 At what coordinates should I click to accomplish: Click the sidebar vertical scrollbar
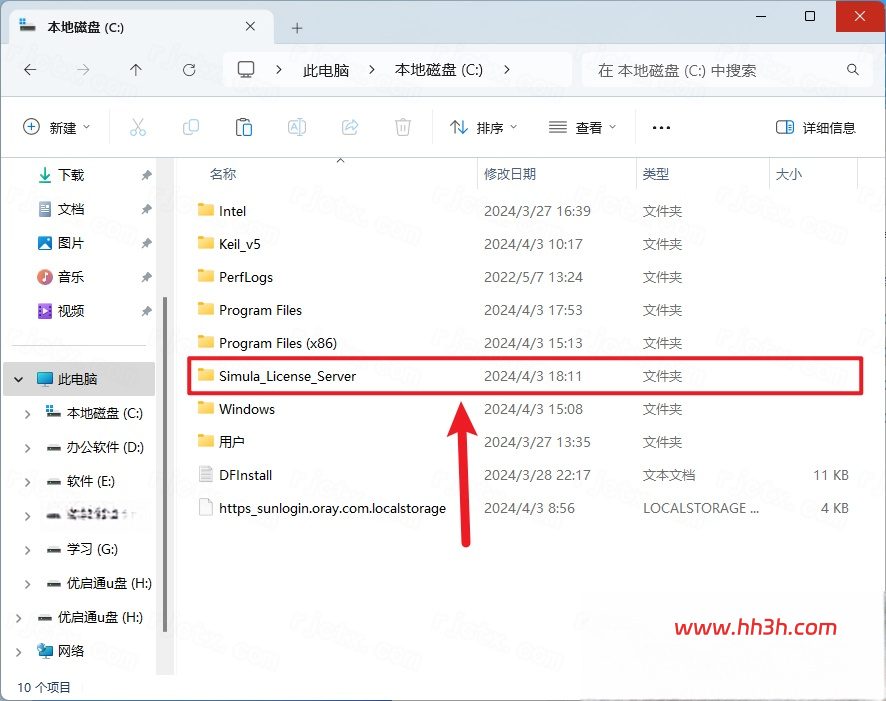pyautogui.click(x=164, y=464)
